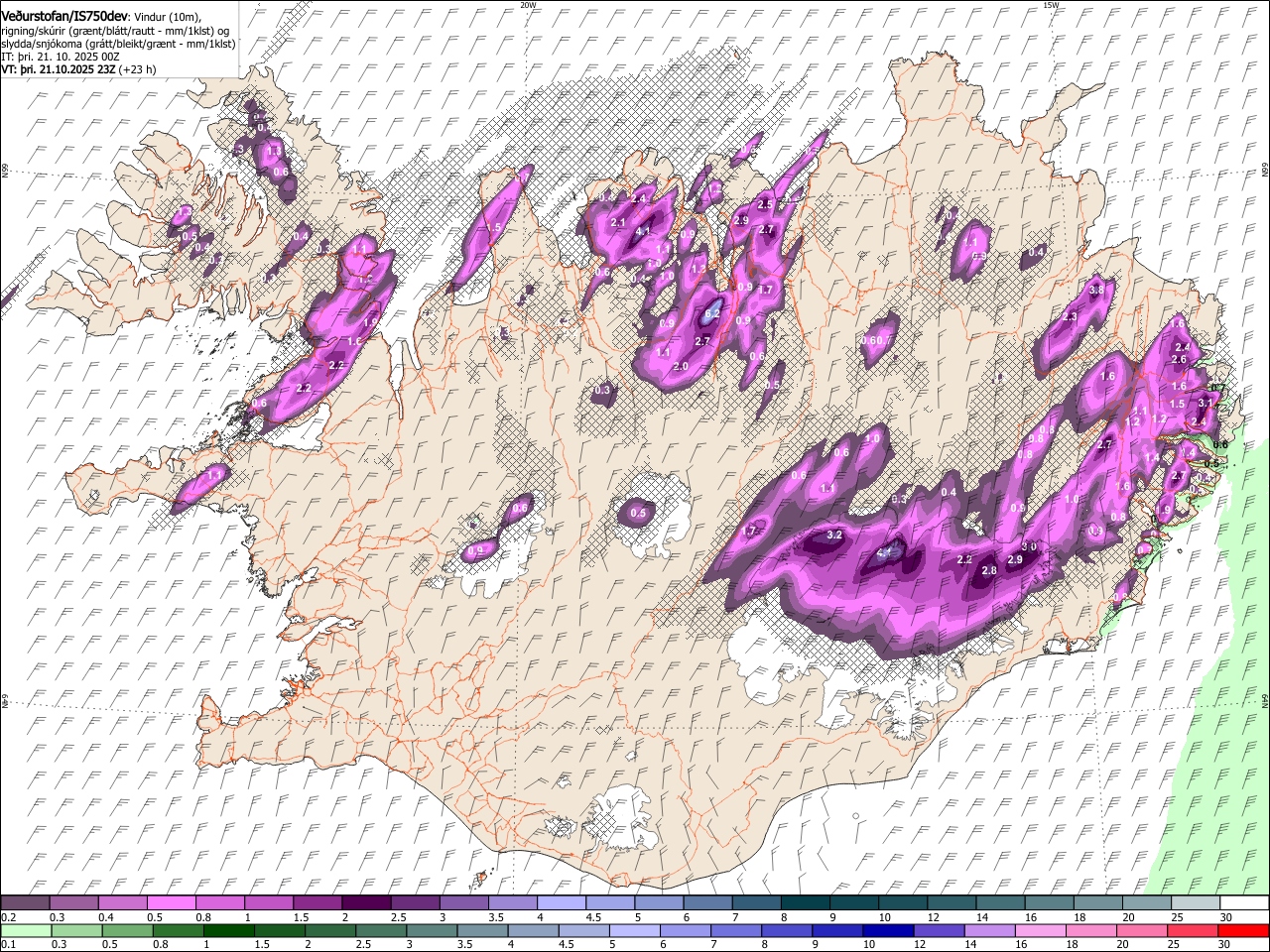Select upper legend white swatch after 30
This screenshot has width=1270, height=952.
tap(1243, 903)
